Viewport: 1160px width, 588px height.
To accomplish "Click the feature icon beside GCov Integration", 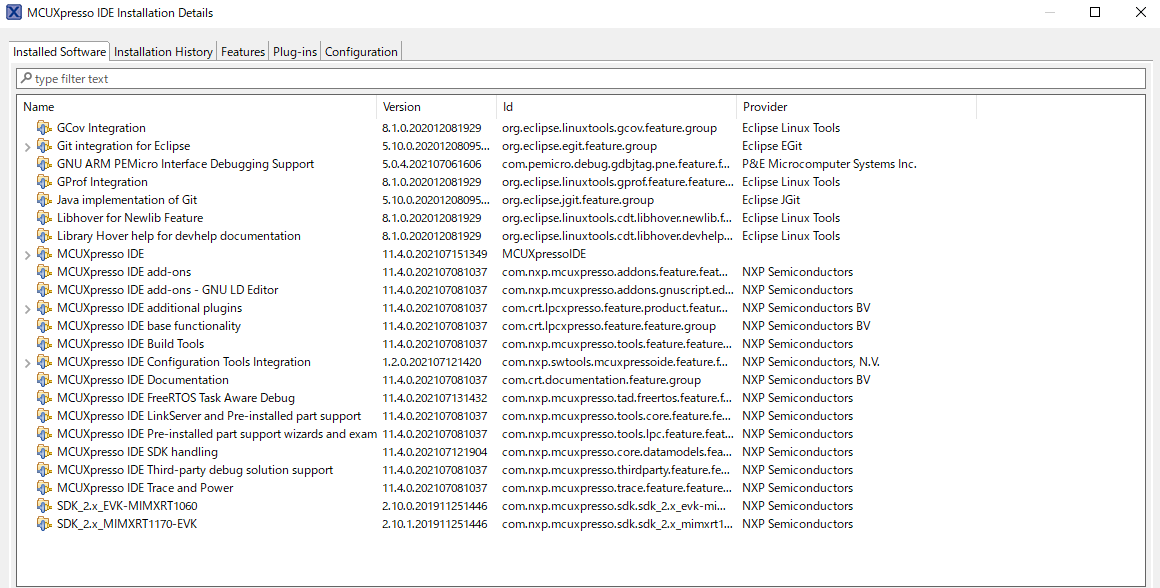I will 45,127.
